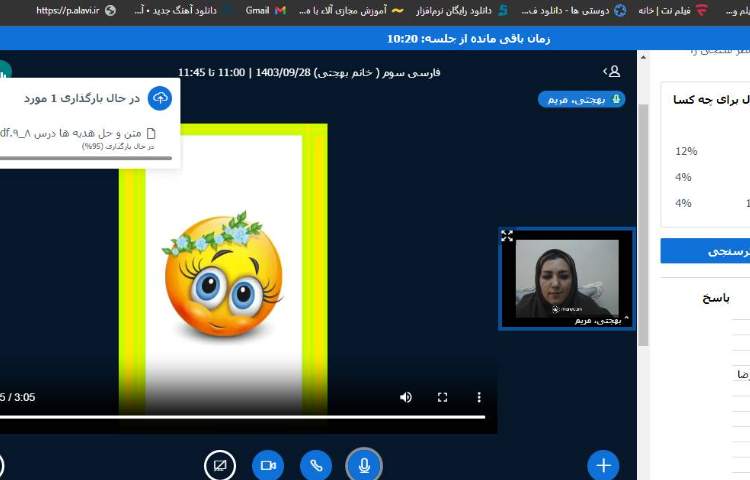Toggle the webcam sharing button
The image size is (750, 480).
click(x=268, y=465)
